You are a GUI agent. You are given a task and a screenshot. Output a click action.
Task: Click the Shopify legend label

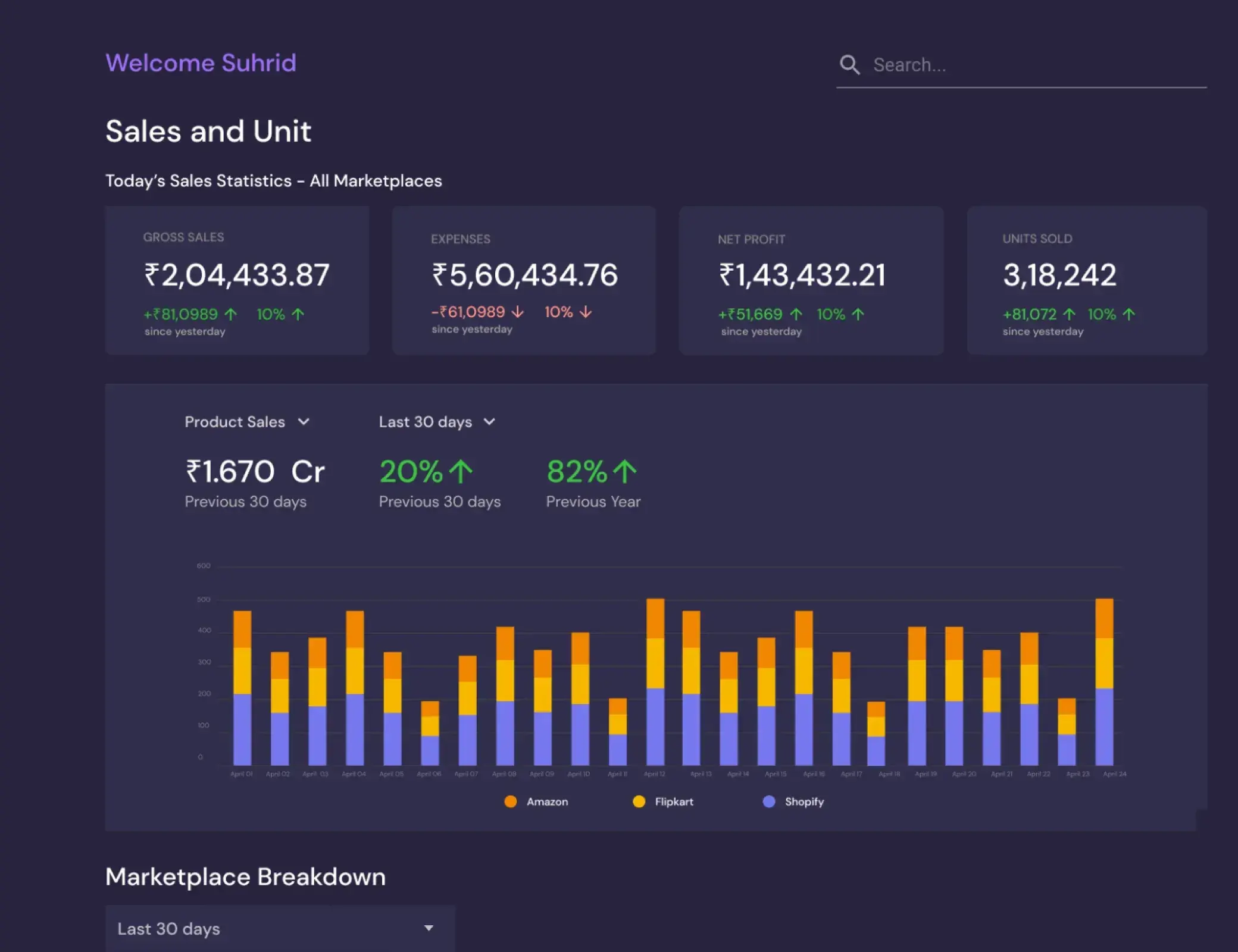(804, 801)
